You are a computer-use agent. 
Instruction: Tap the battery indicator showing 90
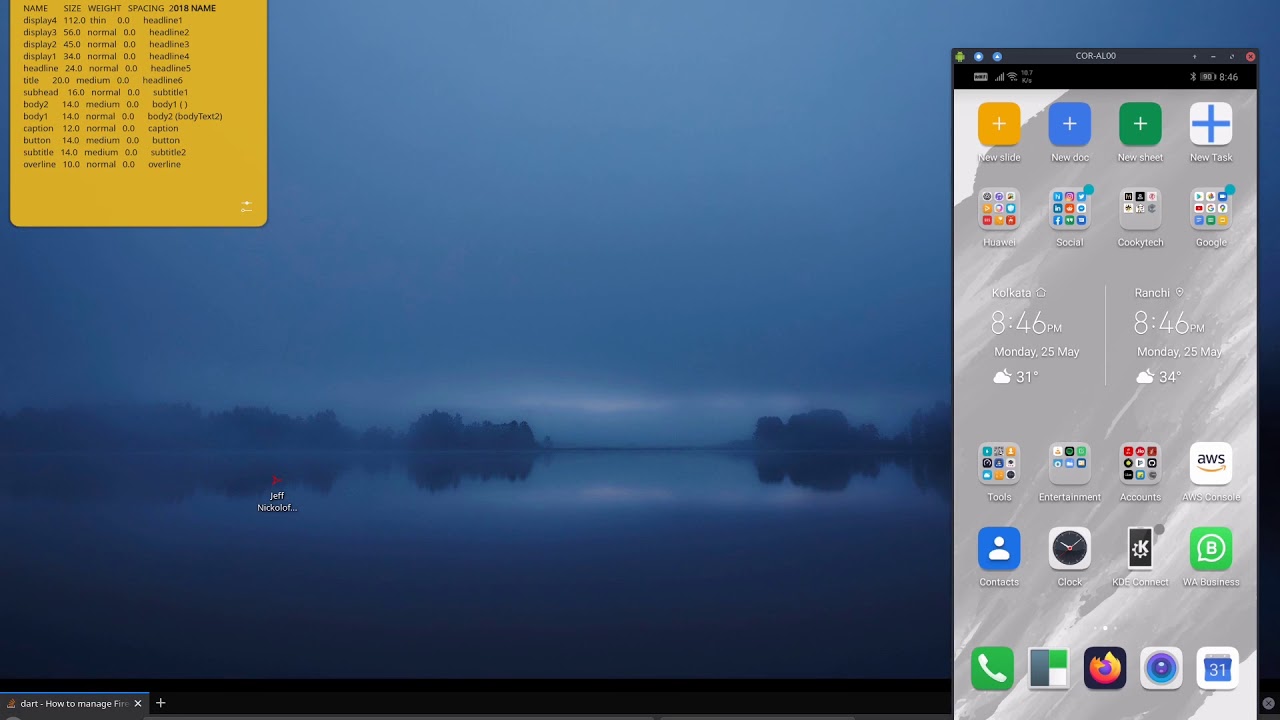click(x=1208, y=77)
